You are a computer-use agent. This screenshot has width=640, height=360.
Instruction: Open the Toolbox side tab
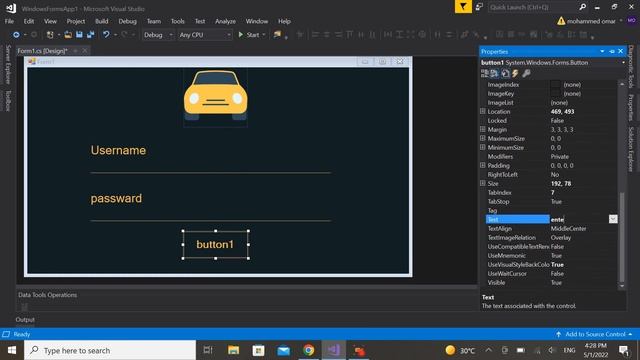pyautogui.click(x=8, y=101)
